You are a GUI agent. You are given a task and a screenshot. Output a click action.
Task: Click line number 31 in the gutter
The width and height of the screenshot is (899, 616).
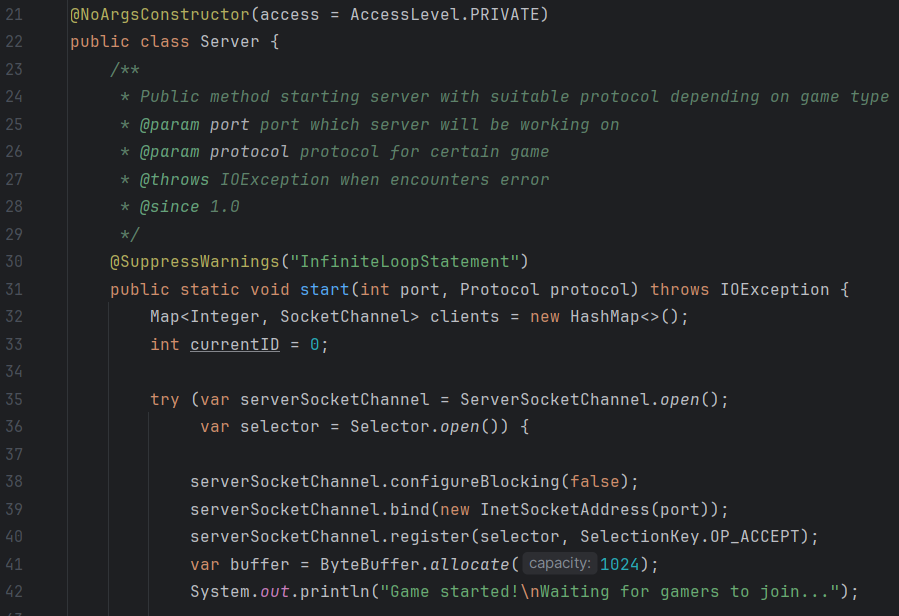[13, 289]
